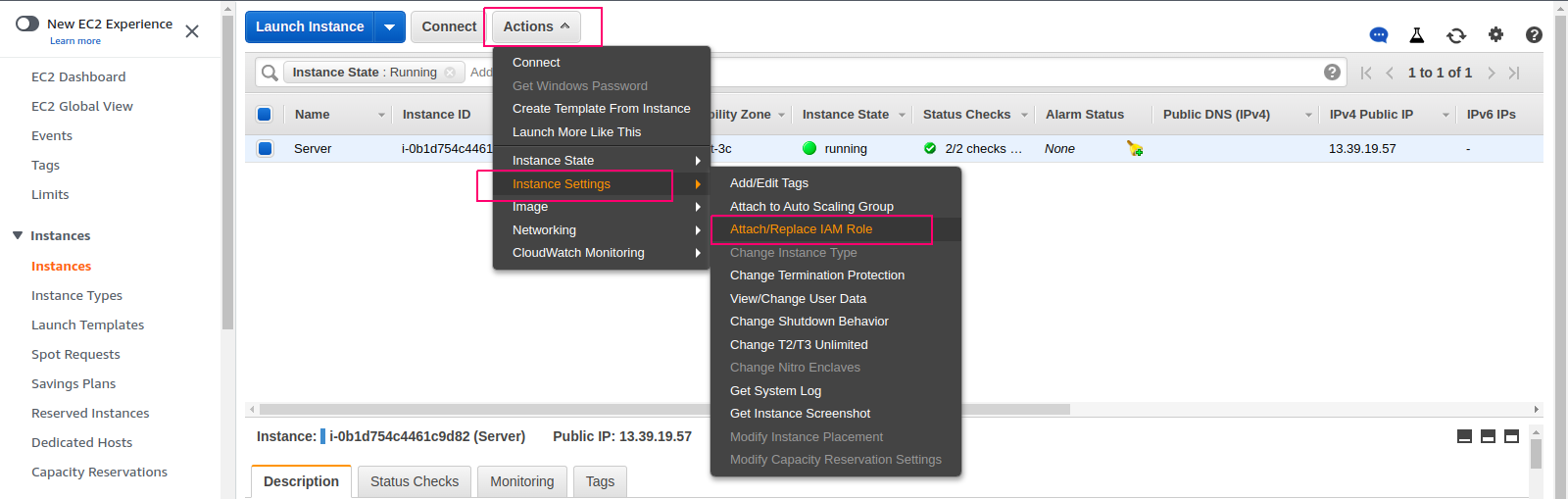
Task: Refresh the instances list
Action: (1456, 35)
